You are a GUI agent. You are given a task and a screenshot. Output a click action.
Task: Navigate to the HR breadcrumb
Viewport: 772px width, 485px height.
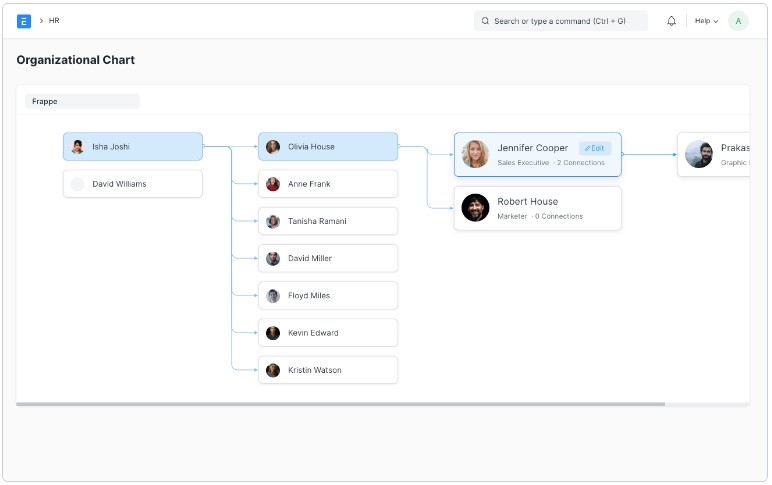54,21
